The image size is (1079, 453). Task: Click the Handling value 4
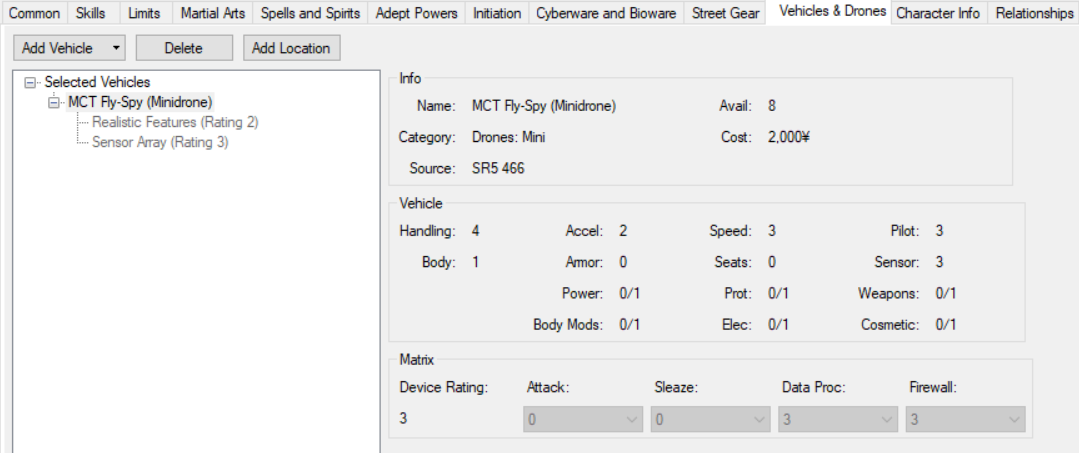click(476, 231)
